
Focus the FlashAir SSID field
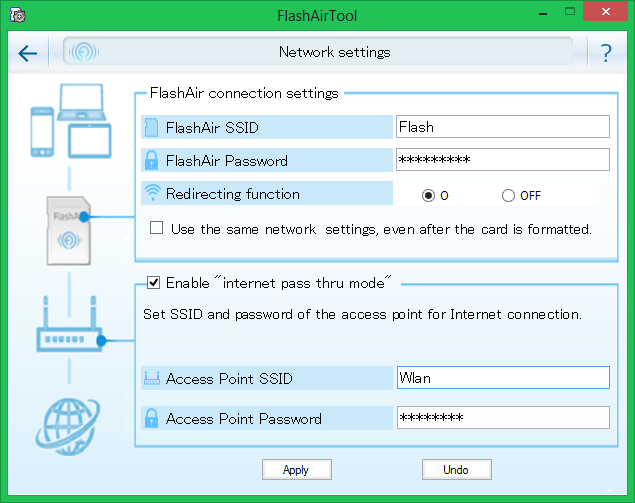pyautogui.click(x=503, y=127)
